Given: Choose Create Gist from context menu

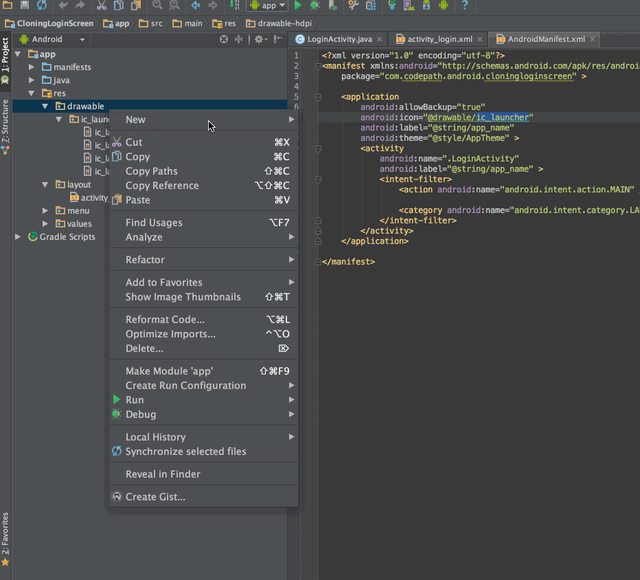Looking at the screenshot, I should point(155,497).
